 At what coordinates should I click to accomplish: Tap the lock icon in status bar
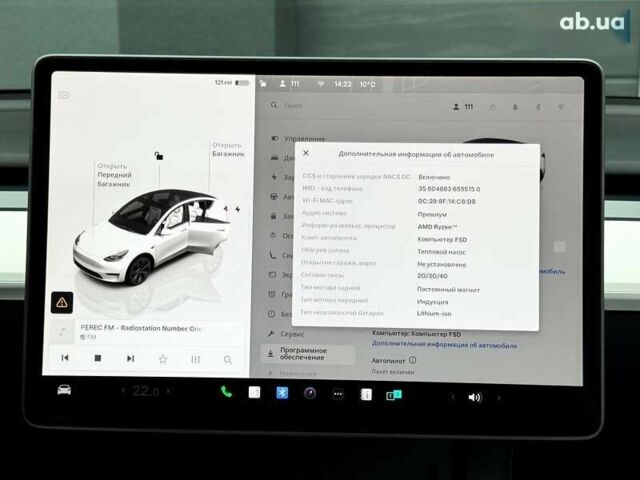tap(263, 83)
